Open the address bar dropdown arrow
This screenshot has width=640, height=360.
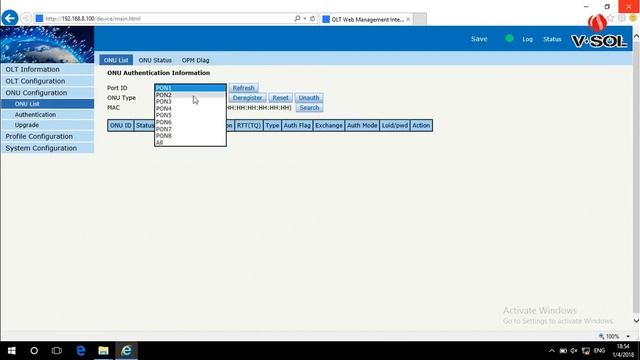pos(304,18)
